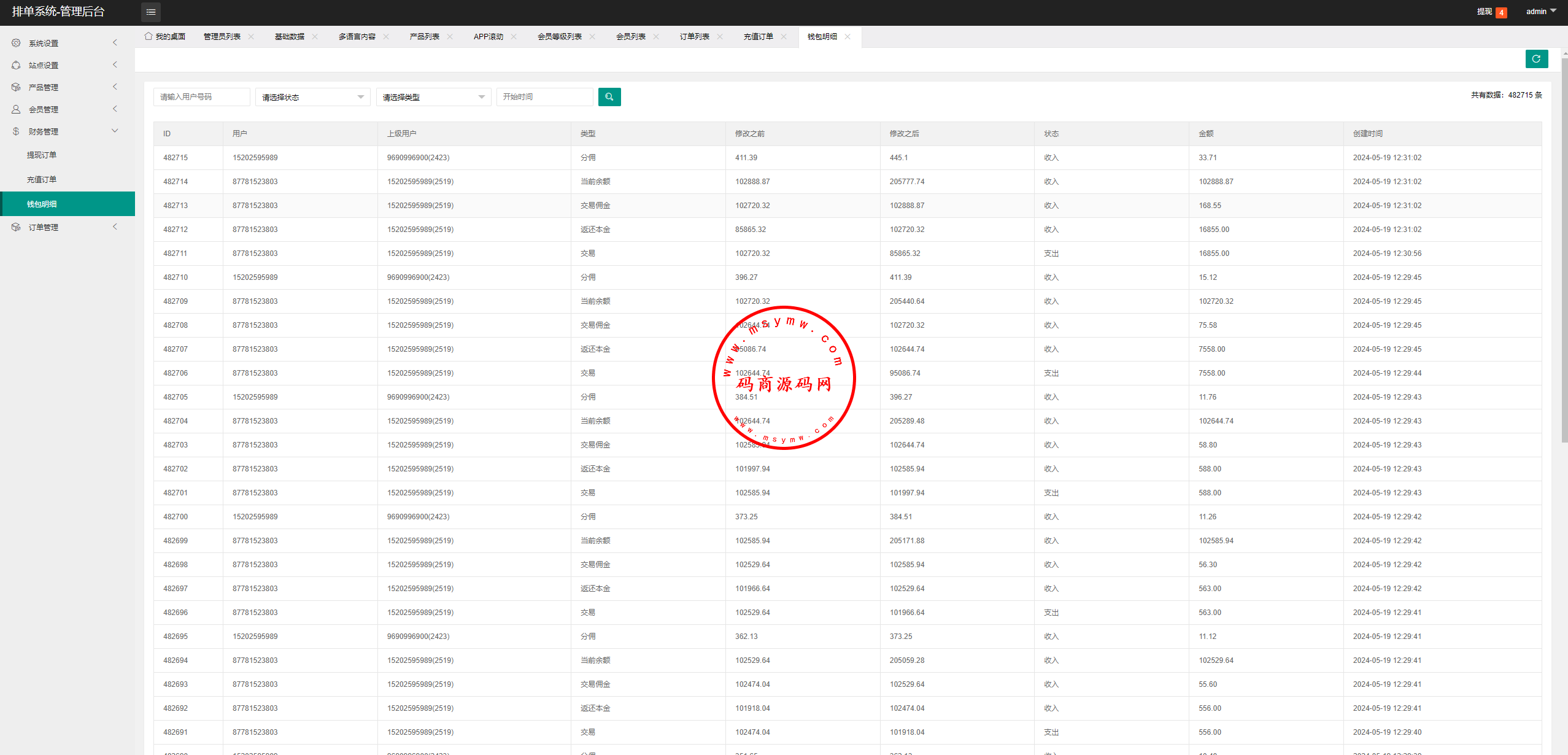Viewport: 1568px width, 755px height.
Task: Switch to 会员等级列表 tab
Action: (560, 37)
